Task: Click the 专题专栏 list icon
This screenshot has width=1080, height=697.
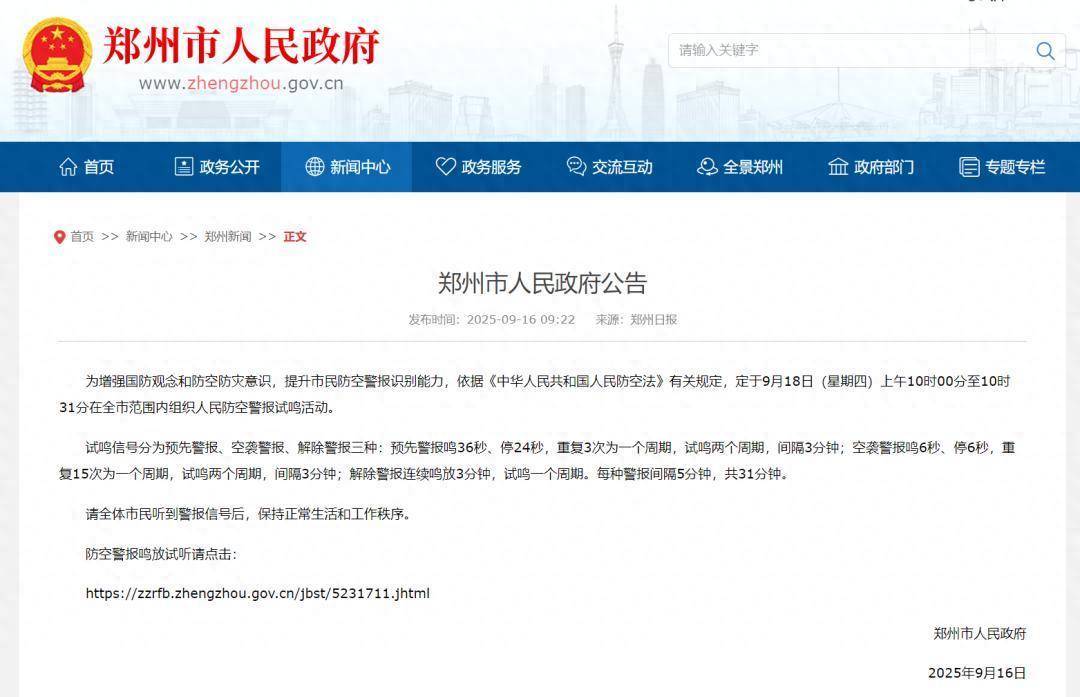Action: point(969,167)
